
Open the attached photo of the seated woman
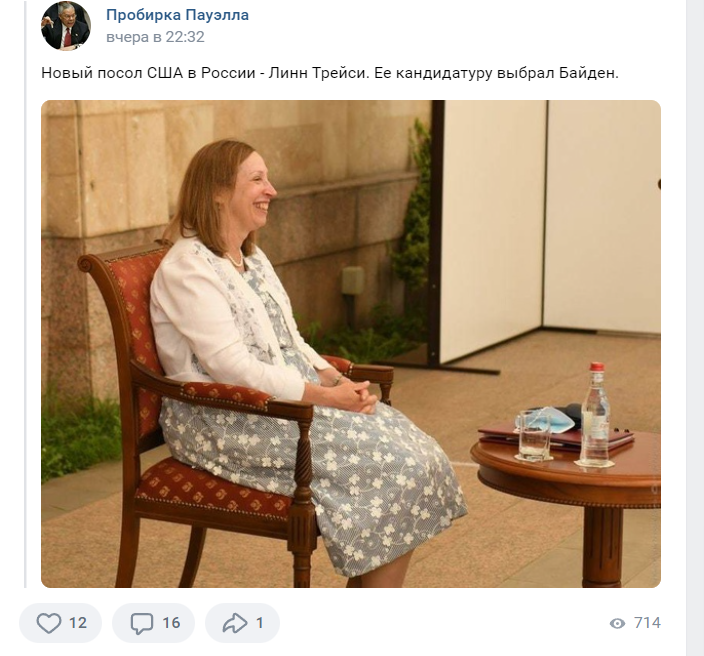(x=351, y=343)
